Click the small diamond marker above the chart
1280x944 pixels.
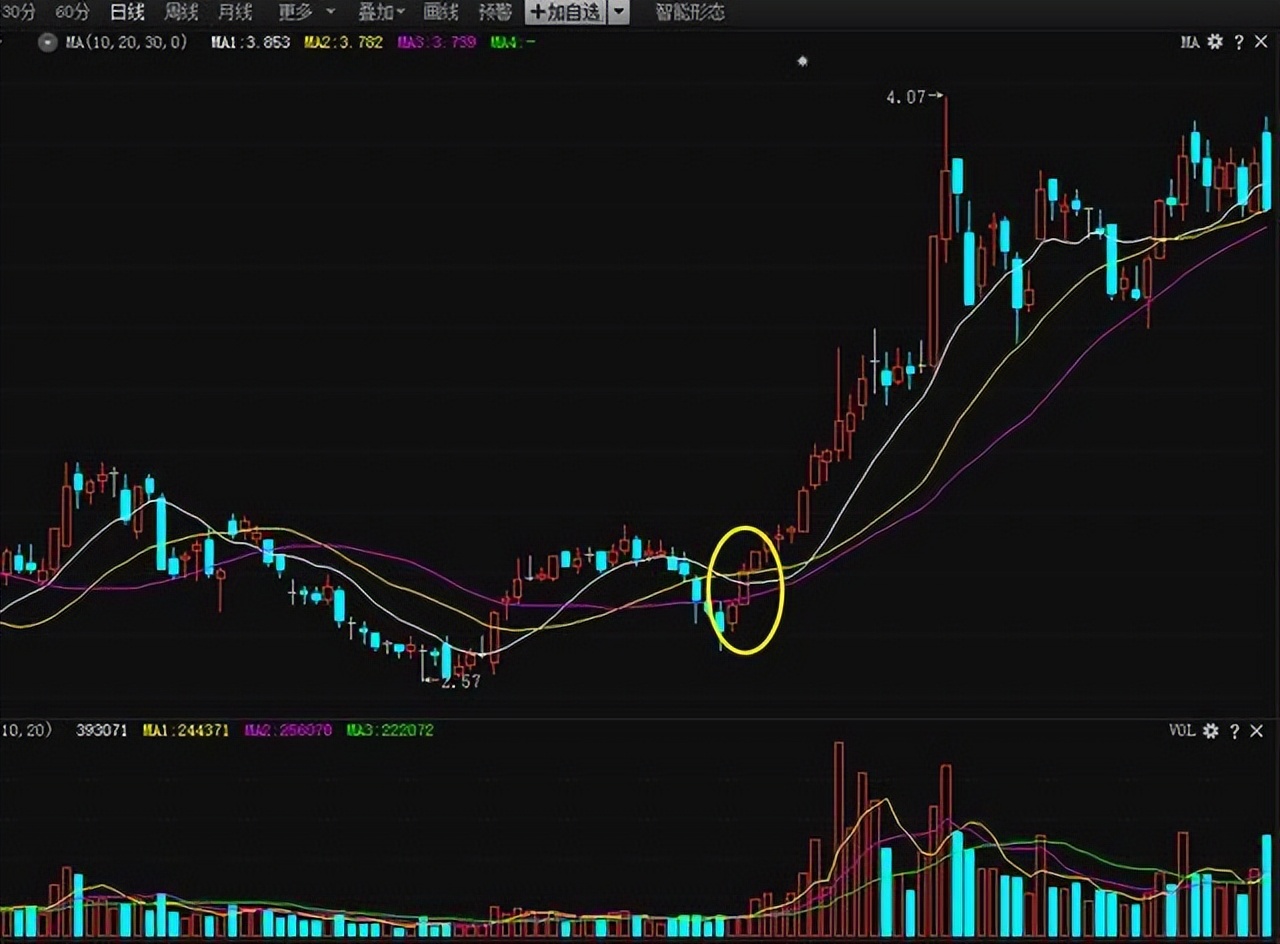(x=802, y=61)
